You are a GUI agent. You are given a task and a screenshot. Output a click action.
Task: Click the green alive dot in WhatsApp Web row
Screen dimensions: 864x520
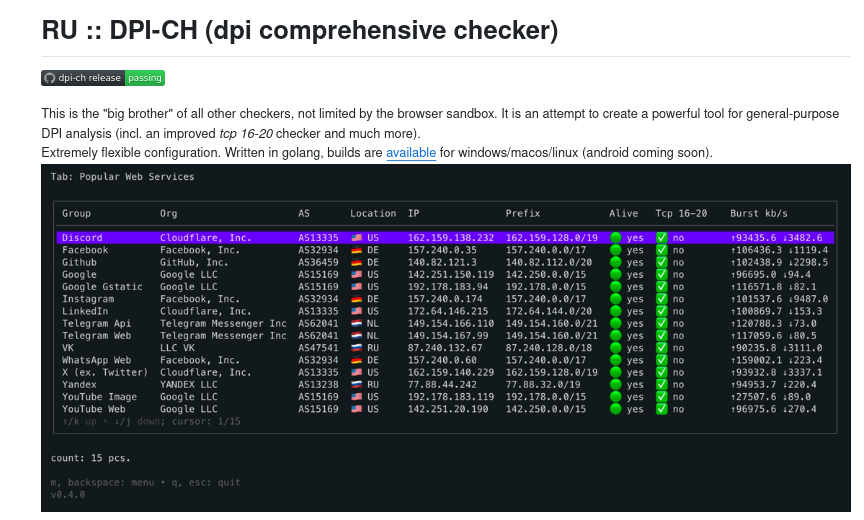point(615,360)
